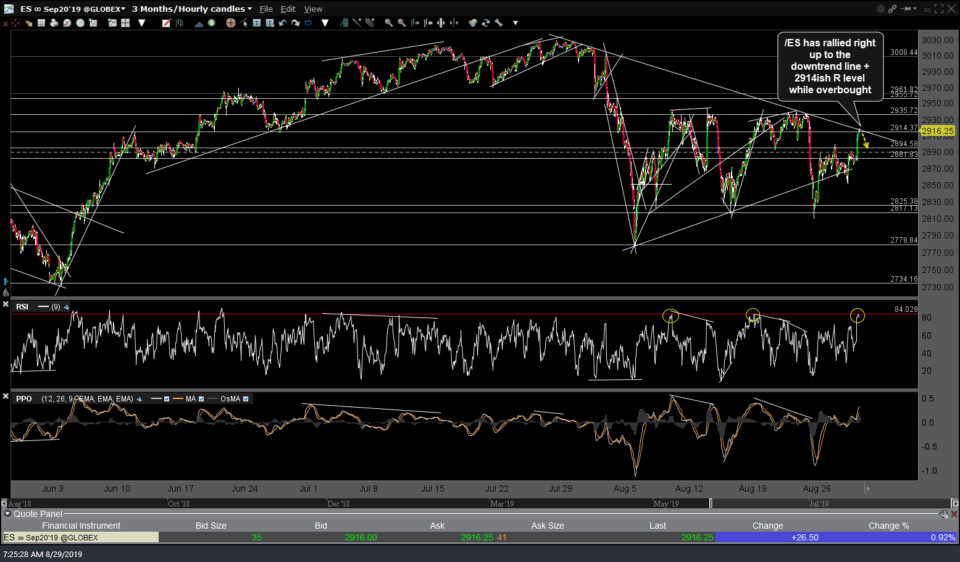Click the RSI indicator edit icon
This screenshot has height=562, width=960.
coord(66,307)
